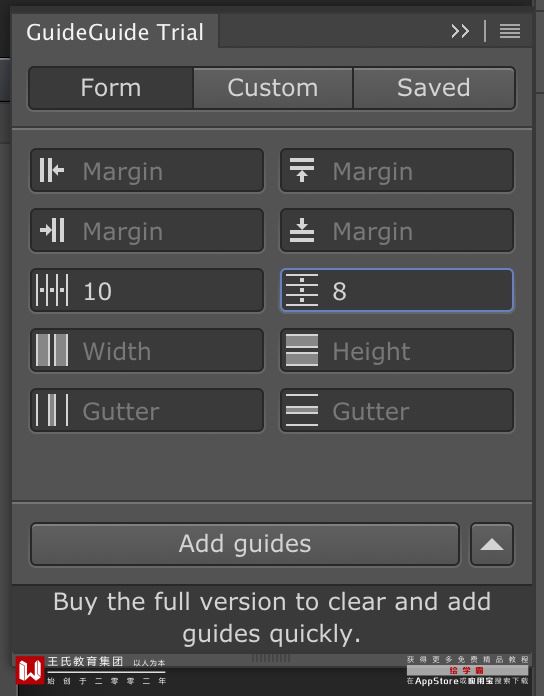Open the panel hamburger menu
544x696 pixels.
tap(510, 31)
